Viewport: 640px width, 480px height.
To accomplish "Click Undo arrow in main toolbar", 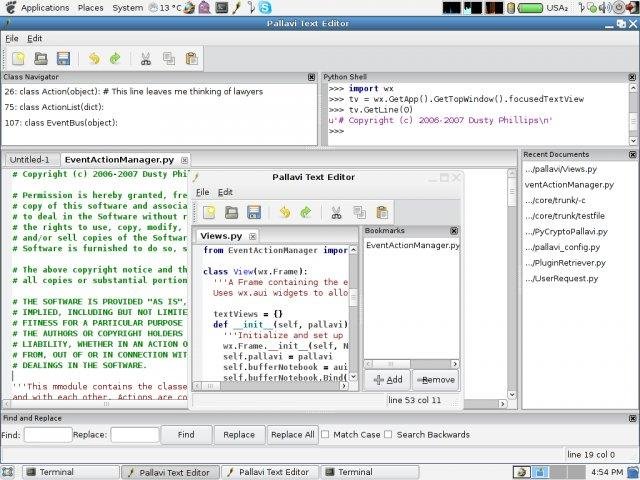I will [94, 59].
